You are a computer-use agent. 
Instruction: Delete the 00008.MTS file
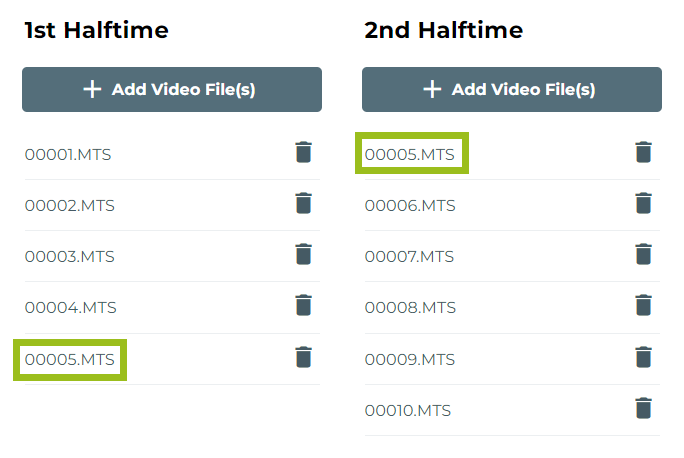pos(643,306)
